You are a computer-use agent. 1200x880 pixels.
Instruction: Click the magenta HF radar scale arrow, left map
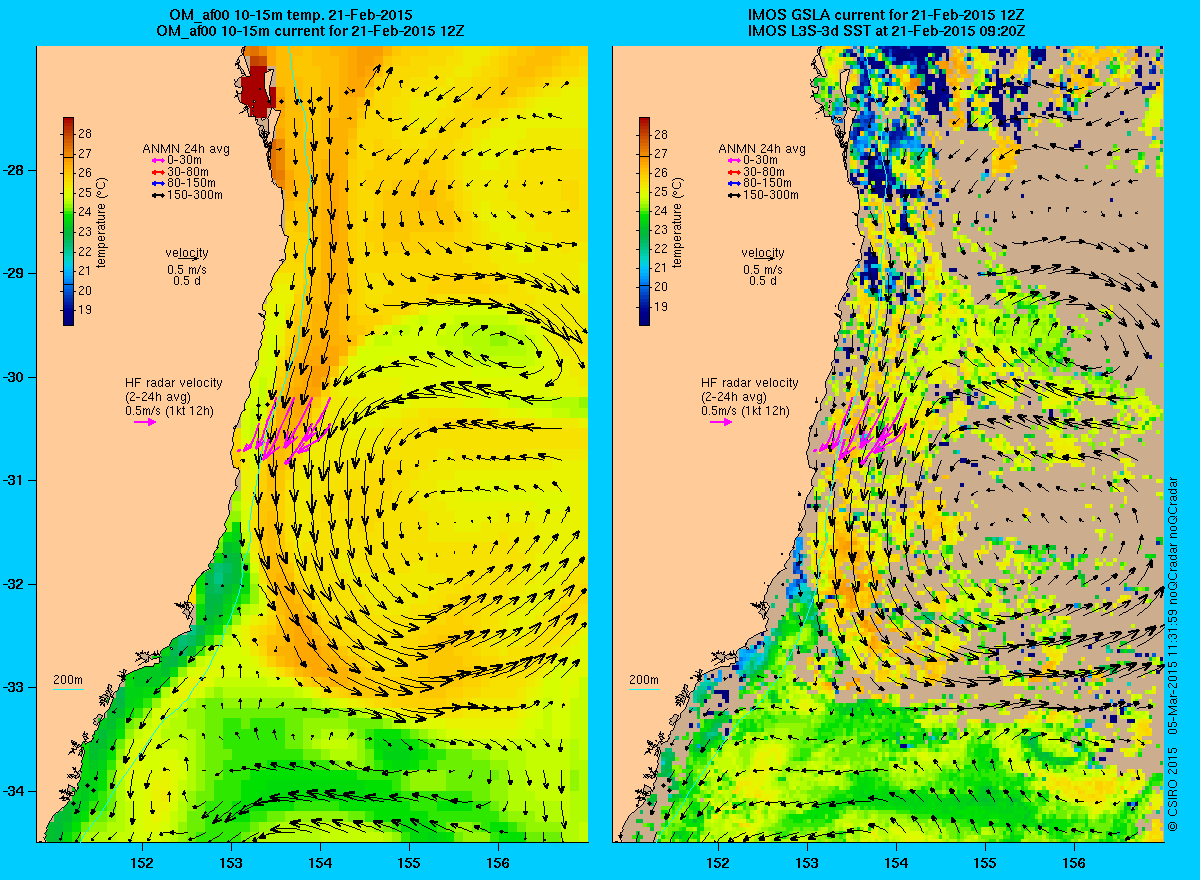(x=145, y=422)
